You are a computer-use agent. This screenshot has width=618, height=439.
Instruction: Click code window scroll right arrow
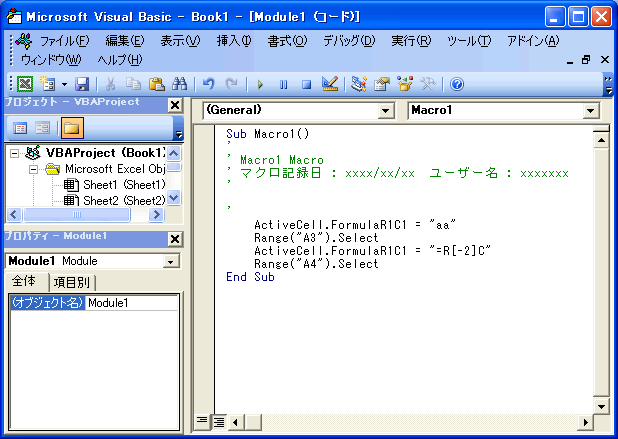click(585, 422)
